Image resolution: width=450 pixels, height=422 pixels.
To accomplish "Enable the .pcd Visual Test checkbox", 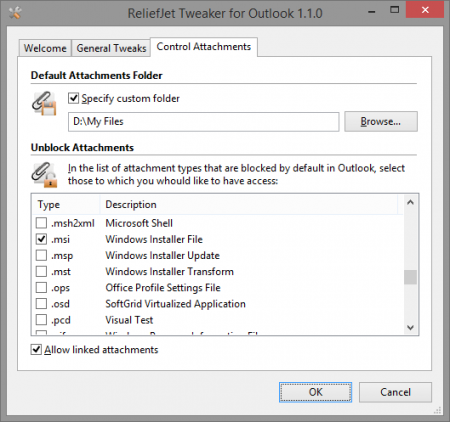I will (41, 320).
